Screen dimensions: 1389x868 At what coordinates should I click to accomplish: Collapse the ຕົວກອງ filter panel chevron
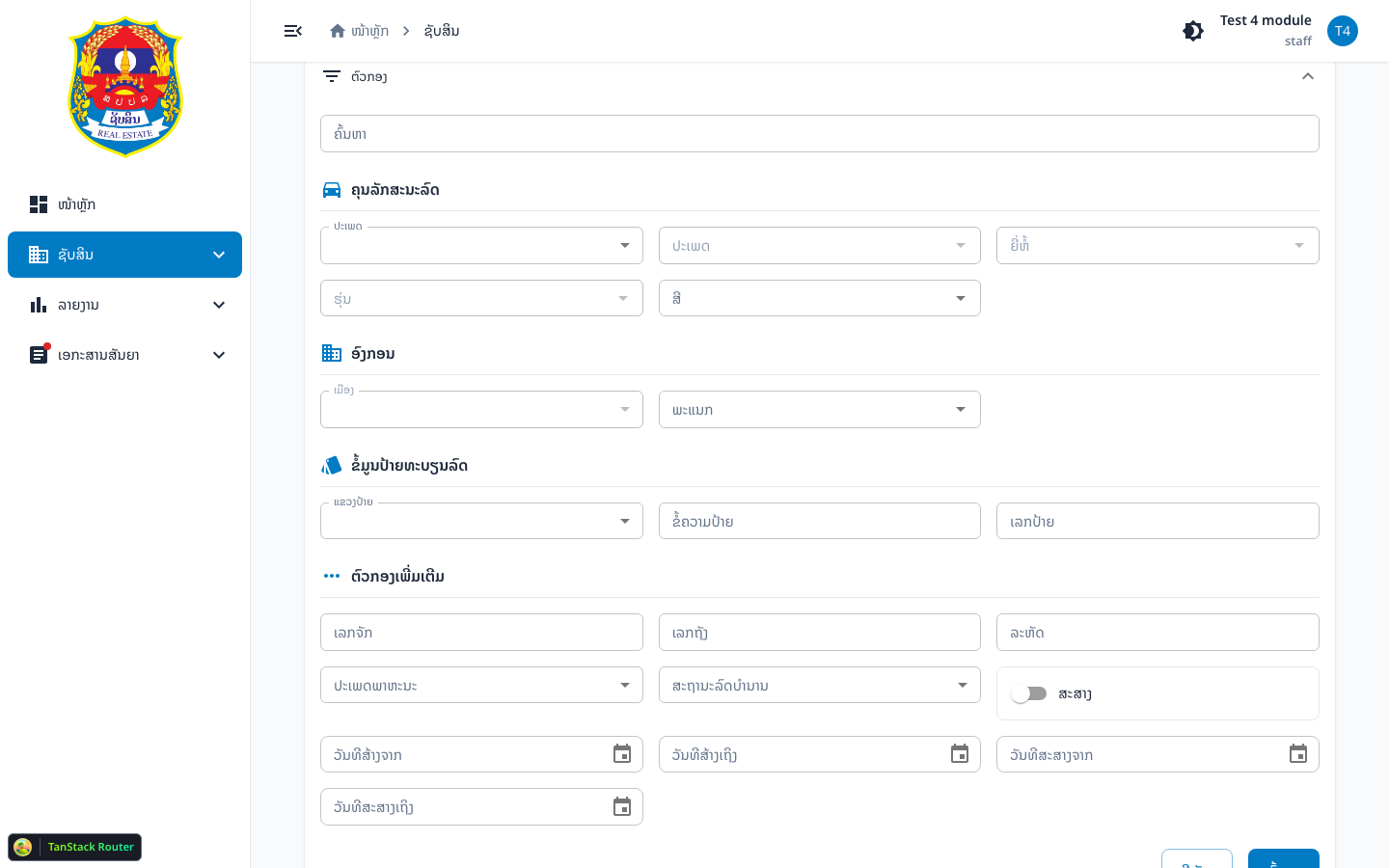pos(1308,76)
